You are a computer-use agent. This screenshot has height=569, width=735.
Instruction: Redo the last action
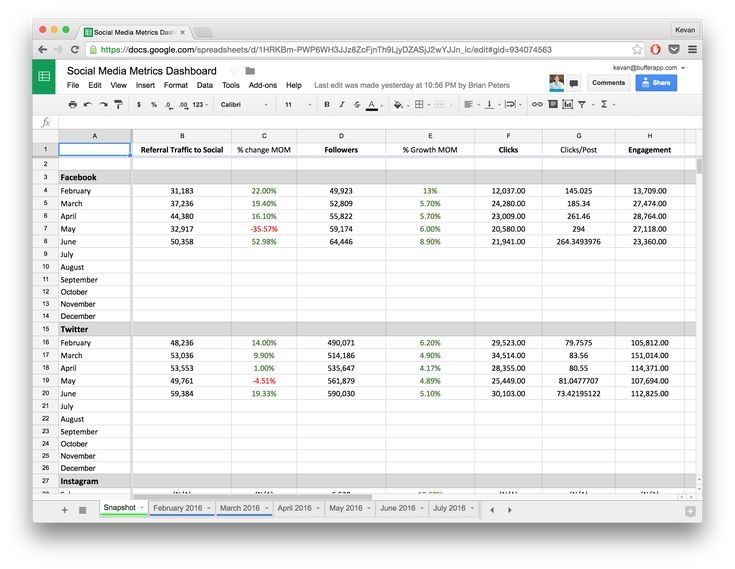point(103,105)
